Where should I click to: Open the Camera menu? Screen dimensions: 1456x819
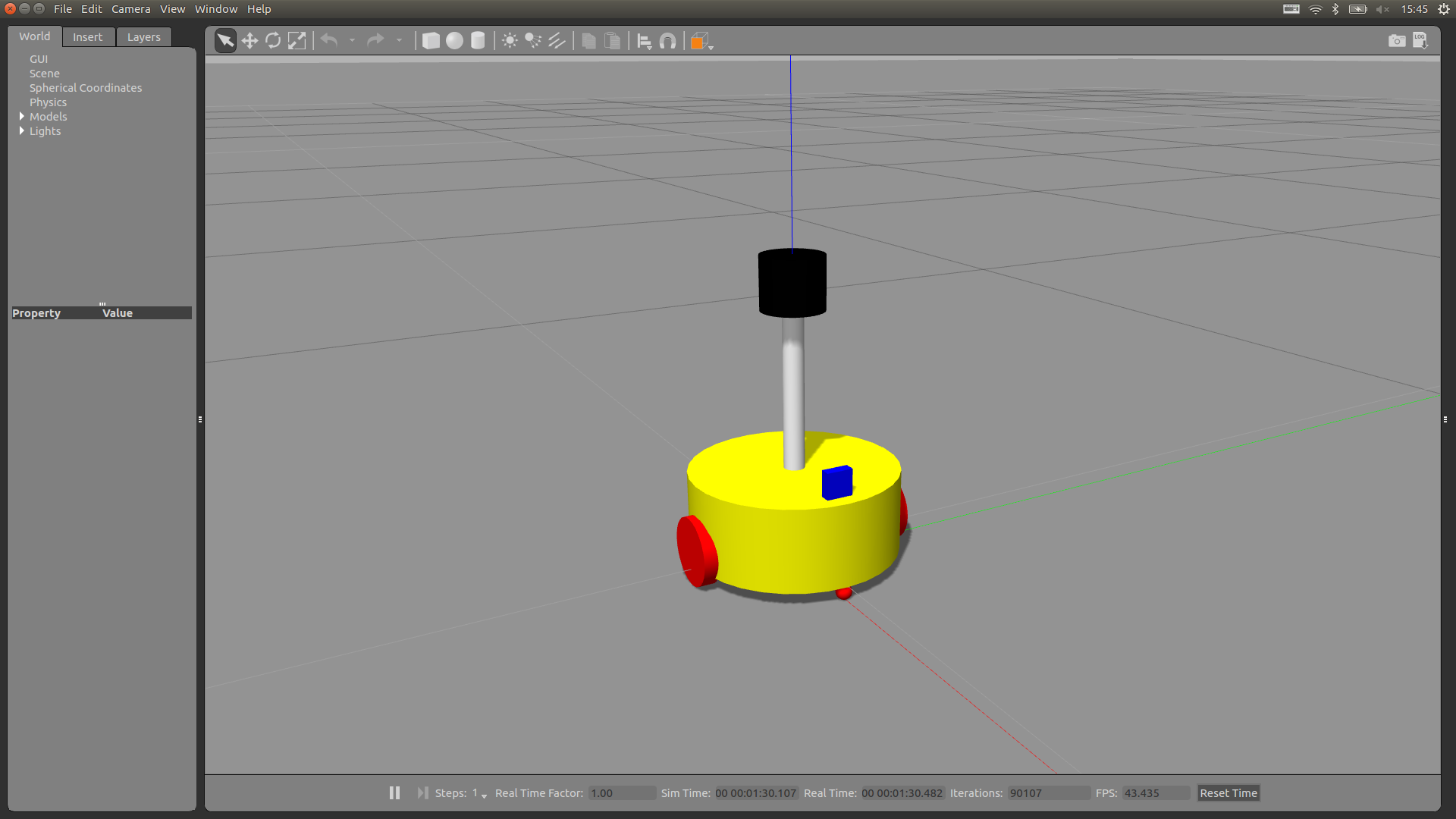(130, 9)
